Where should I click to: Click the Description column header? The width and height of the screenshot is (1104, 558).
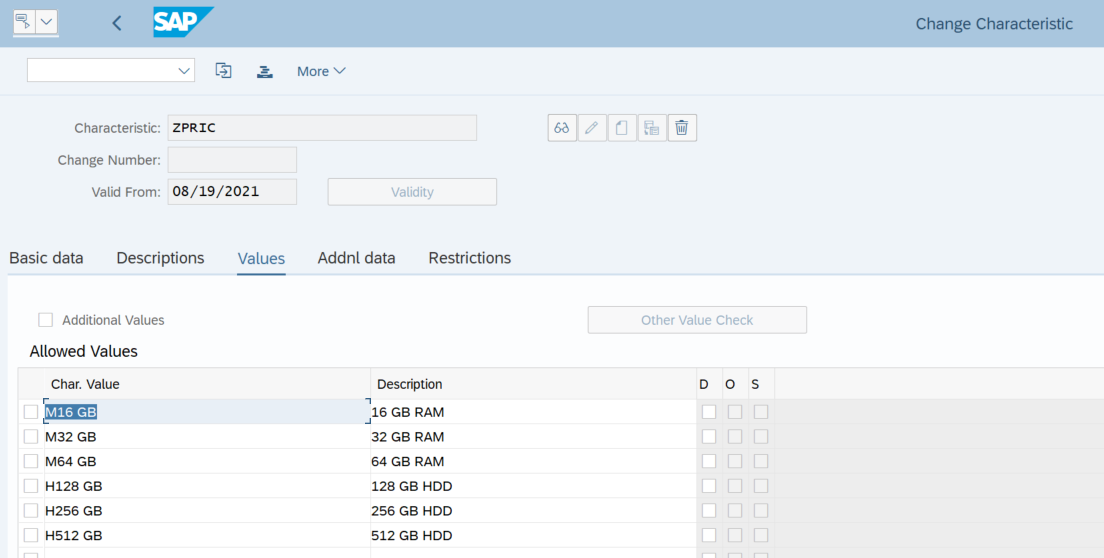point(533,384)
